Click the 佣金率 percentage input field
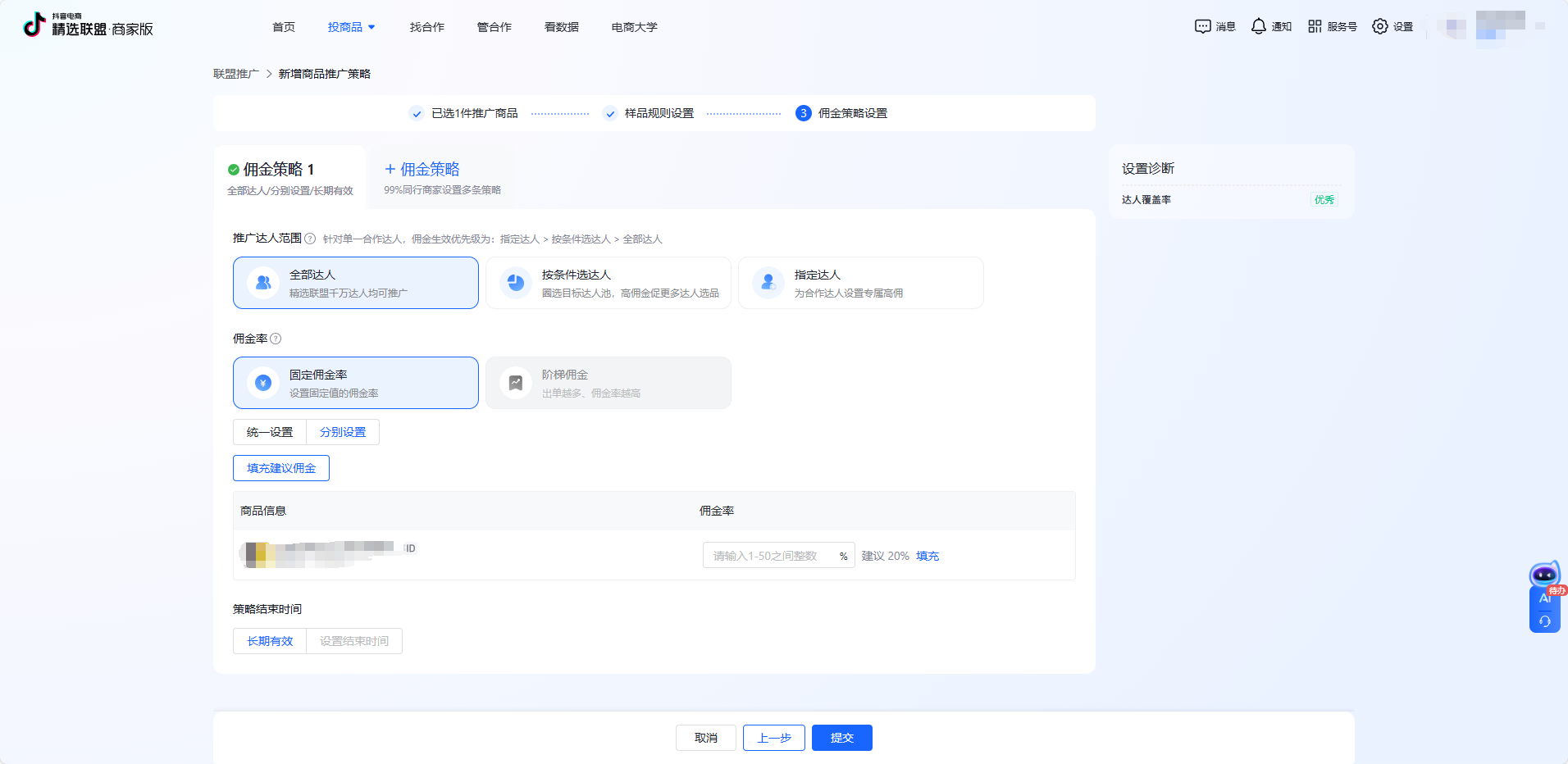The image size is (1568, 764). coord(769,556)
